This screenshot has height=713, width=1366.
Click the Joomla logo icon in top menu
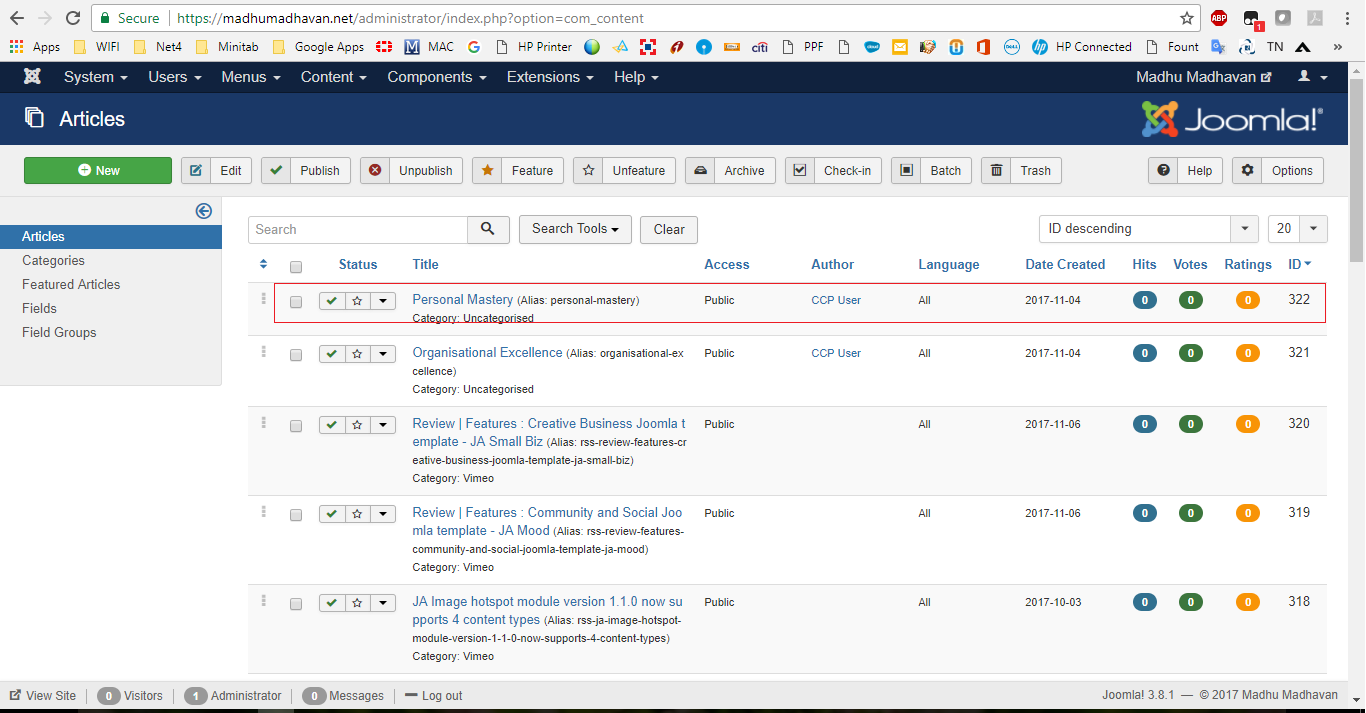32,77
